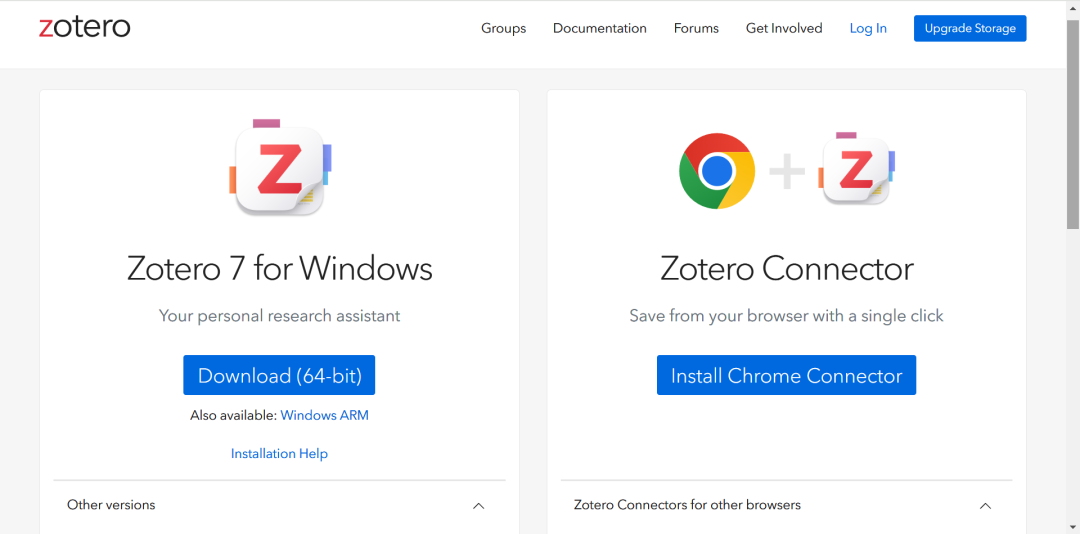Click the Zotero 7 app icon

[279, 169]
